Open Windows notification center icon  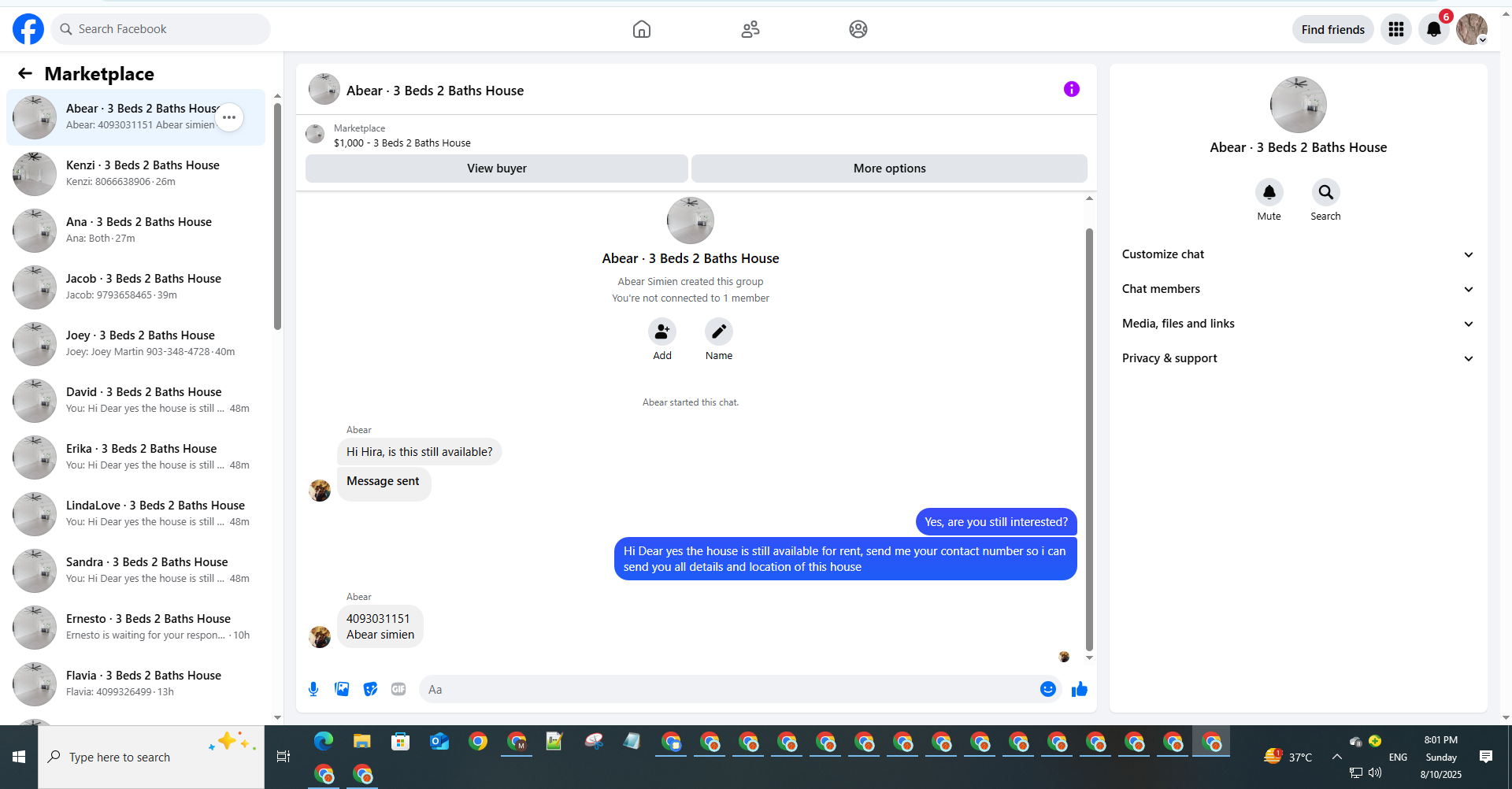coord(1486,757)
